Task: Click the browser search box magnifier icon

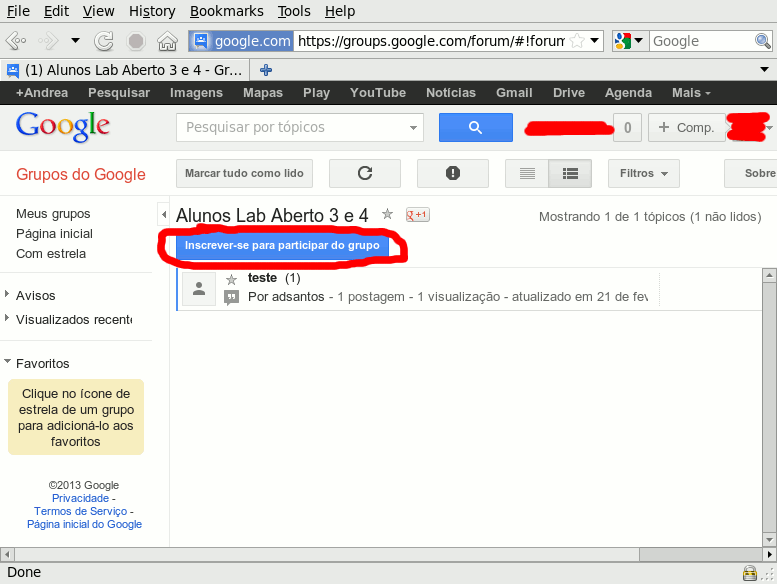Action: tap(762, 41)
